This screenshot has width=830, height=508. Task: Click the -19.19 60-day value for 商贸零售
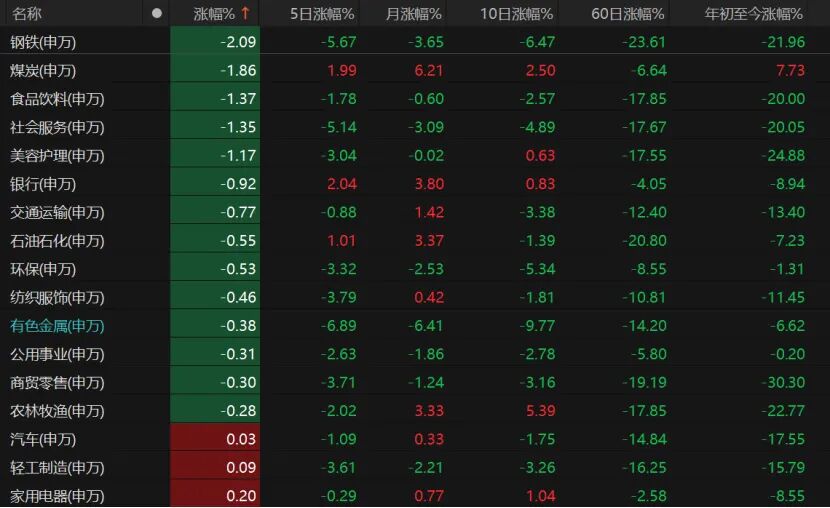coord(644,383)
